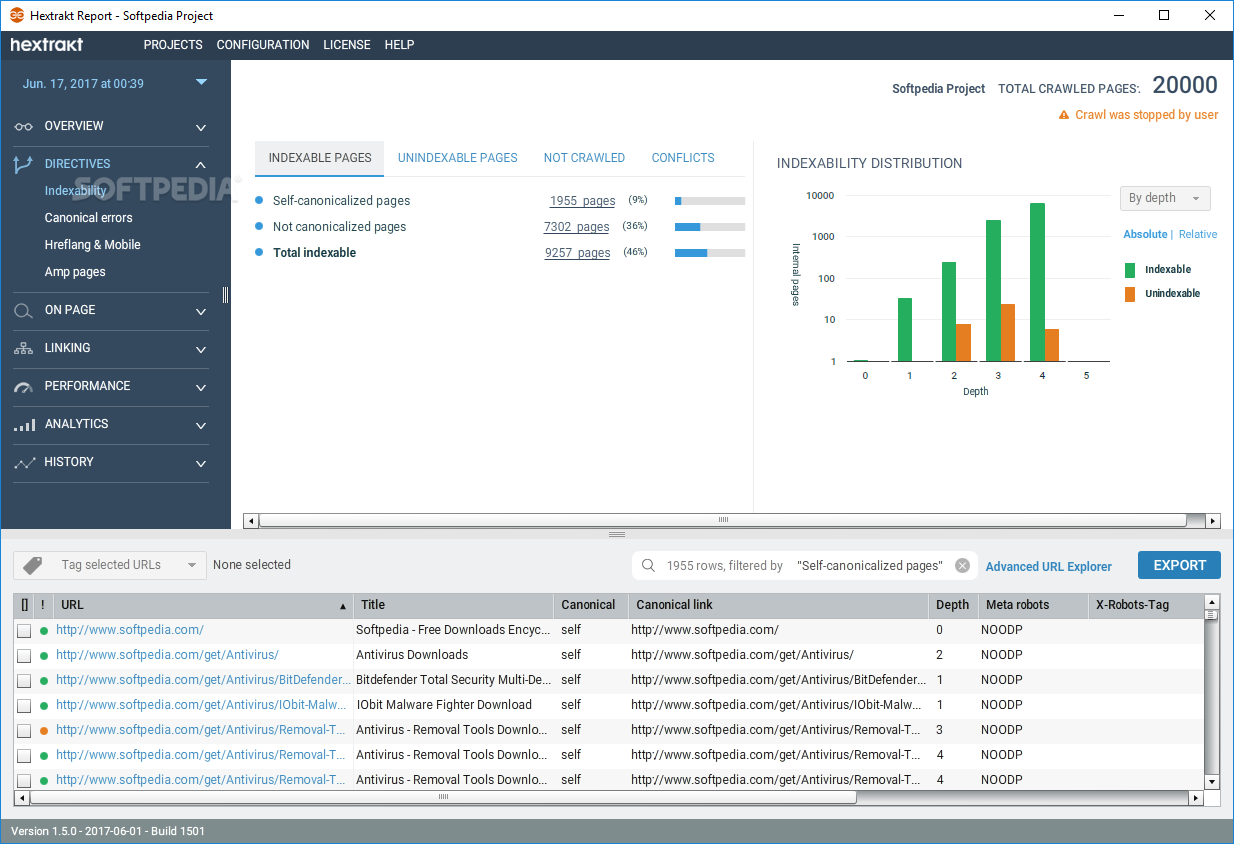The height and width of the screenshot is (844, 1234).
Task: Toggle the Indexable legend series
Action: 1158,270
